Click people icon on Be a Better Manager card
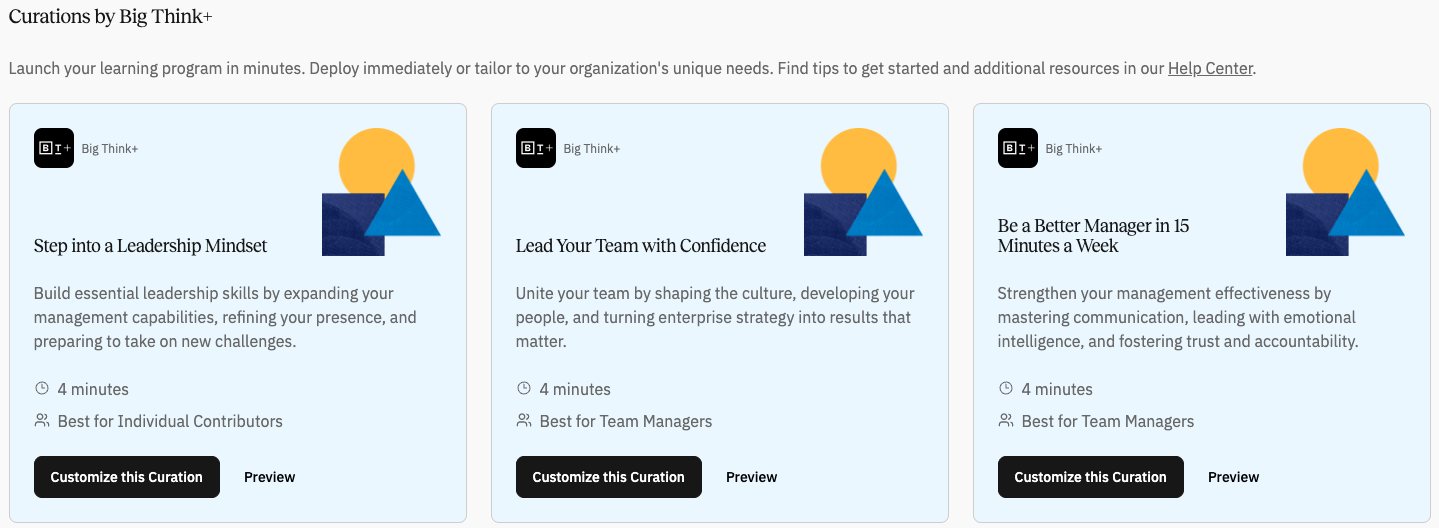This screenshot has height=528, width=1439. (x=1006, y=421)
